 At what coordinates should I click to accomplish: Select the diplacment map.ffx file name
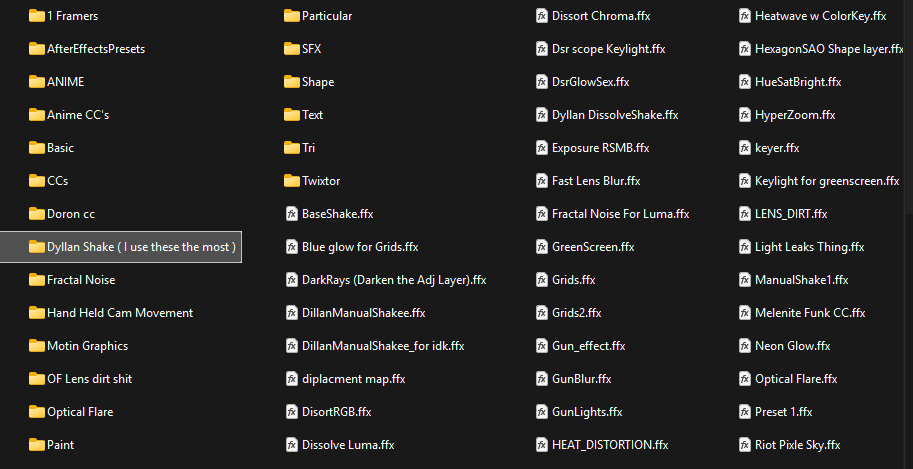pos(354,379)
